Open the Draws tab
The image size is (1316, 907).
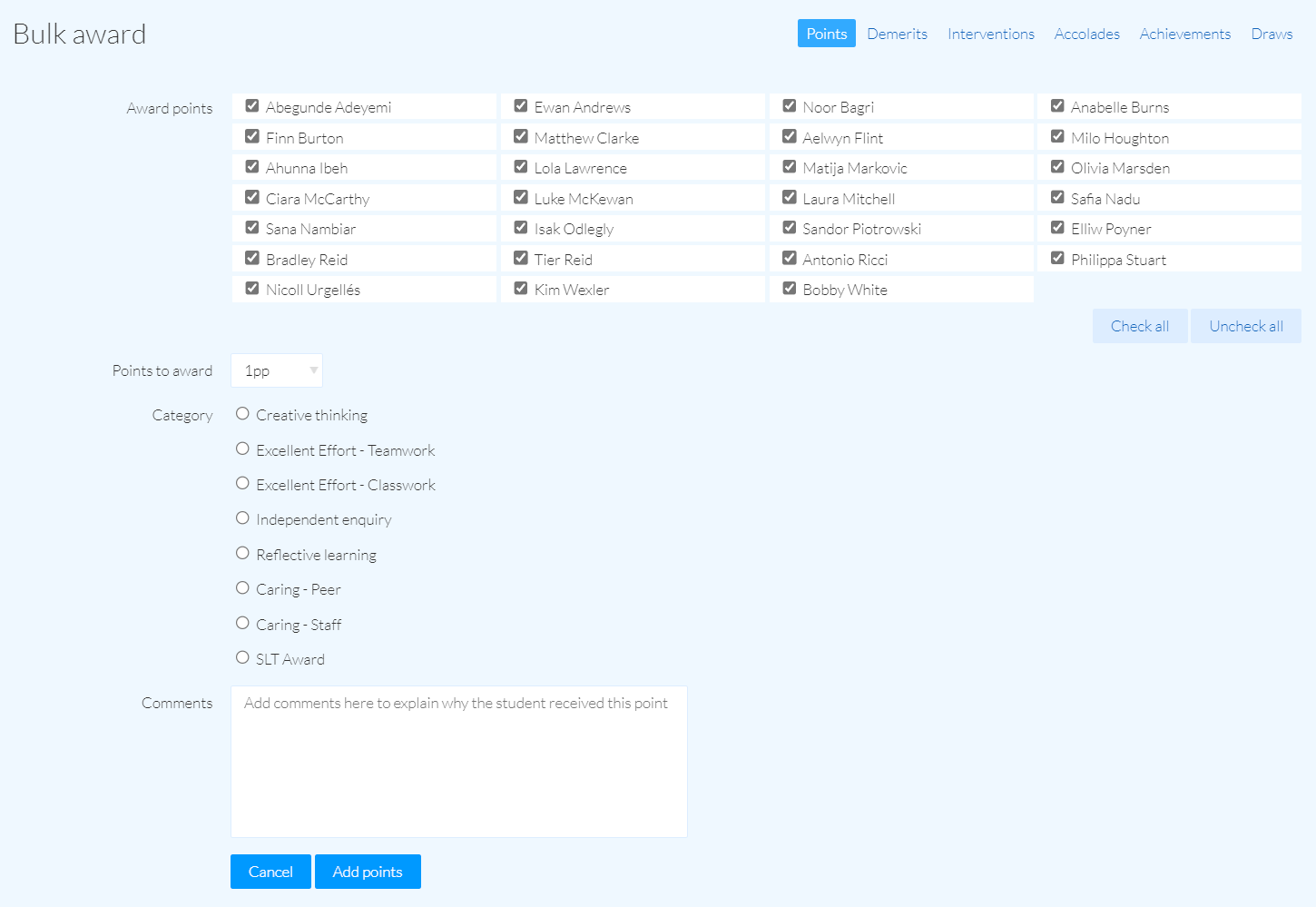point(1271,34)
